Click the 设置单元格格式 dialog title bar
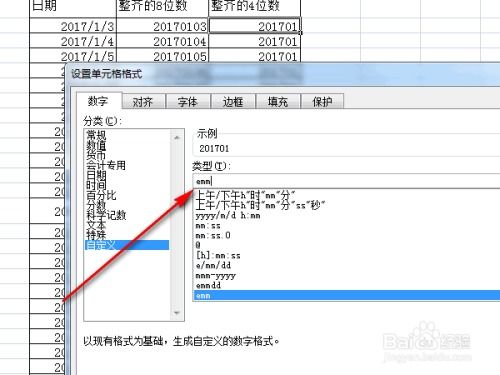Image resolution: width=500 pixels, height=375 pixels. 283,74
